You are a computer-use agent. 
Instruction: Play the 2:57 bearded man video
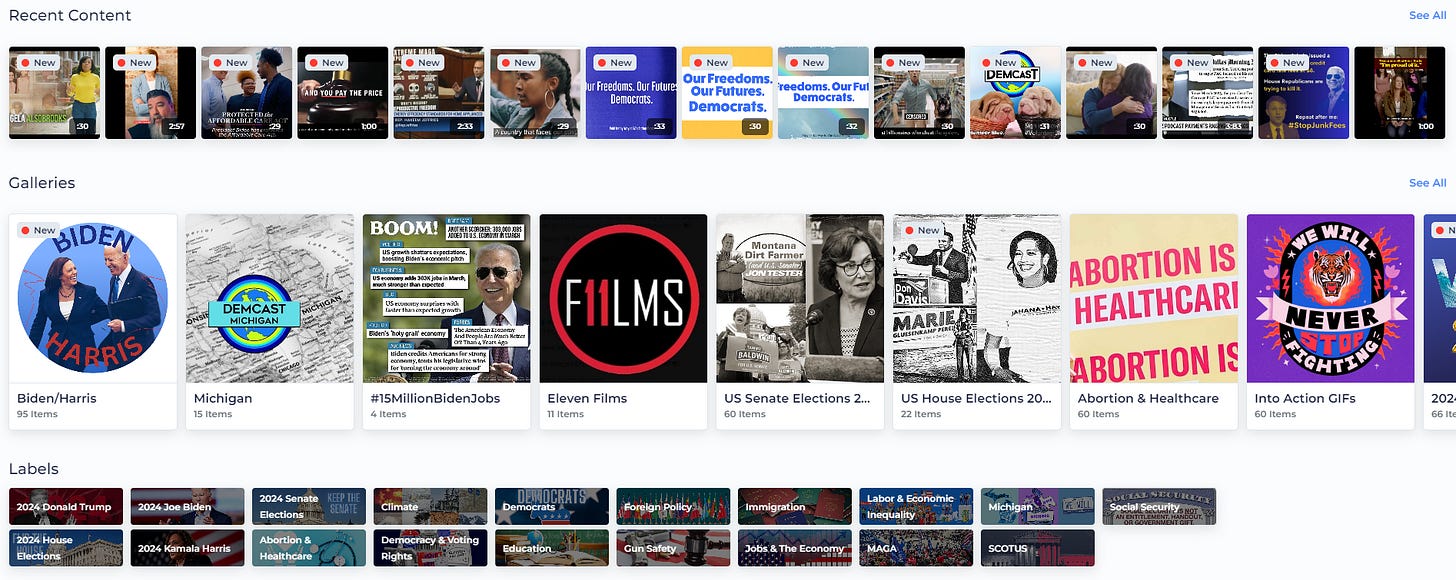(150, 93)
